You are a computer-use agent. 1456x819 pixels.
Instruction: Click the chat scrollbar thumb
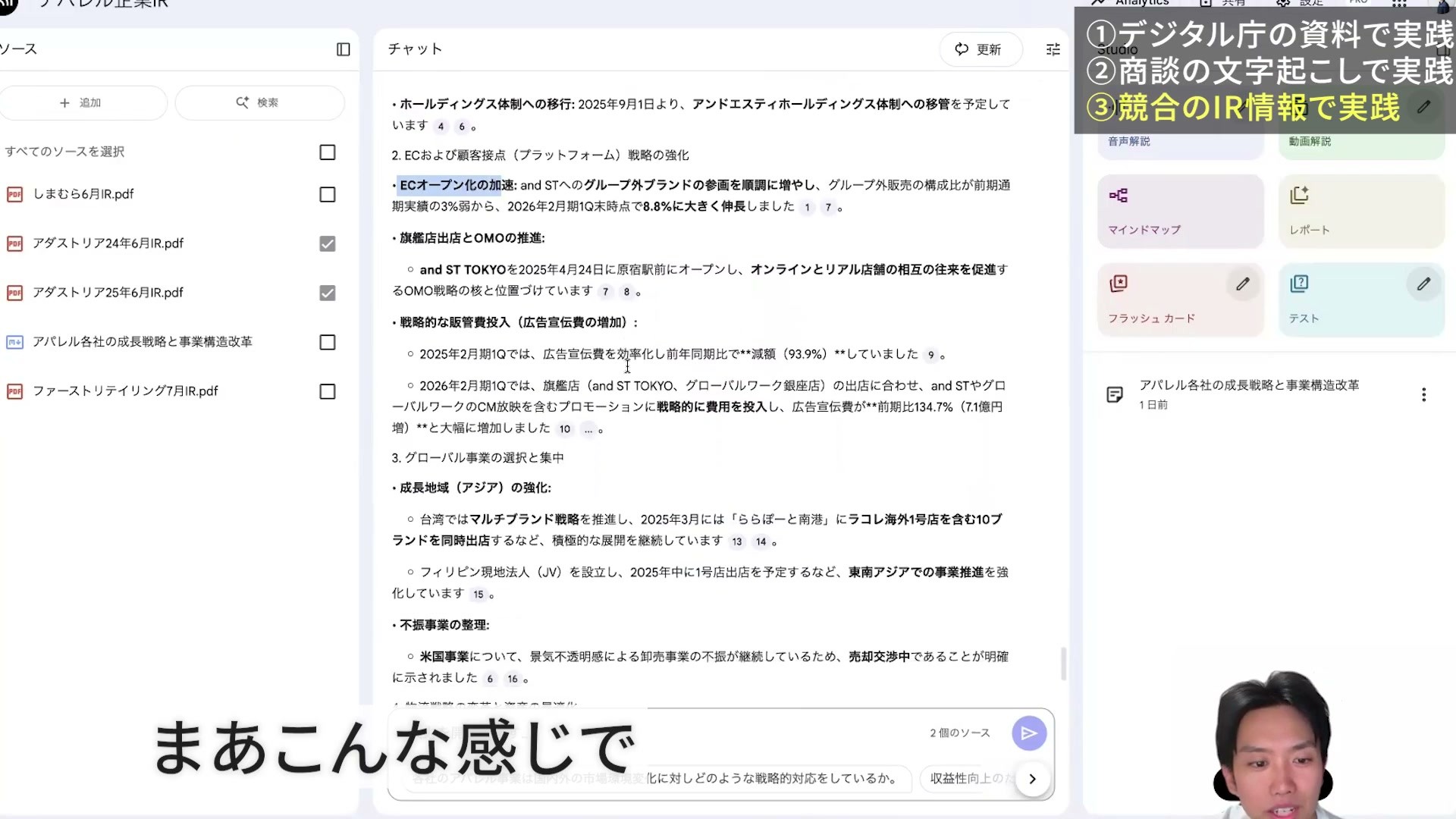click(x=1063, y=664)
